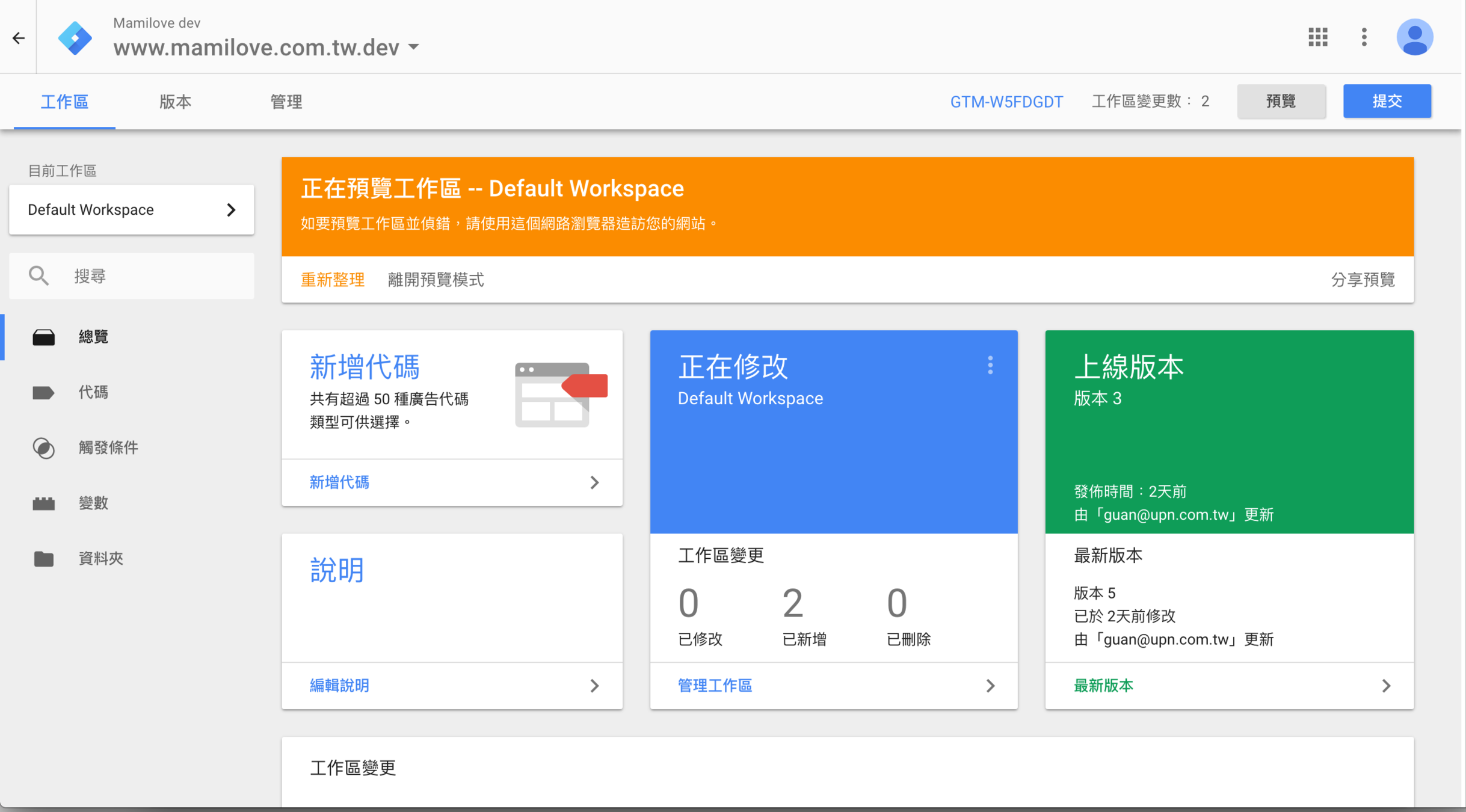1466x812 pixels.
Task: Open 變數 (Variables) in the sidebar
Action: (x=93, y=503)
